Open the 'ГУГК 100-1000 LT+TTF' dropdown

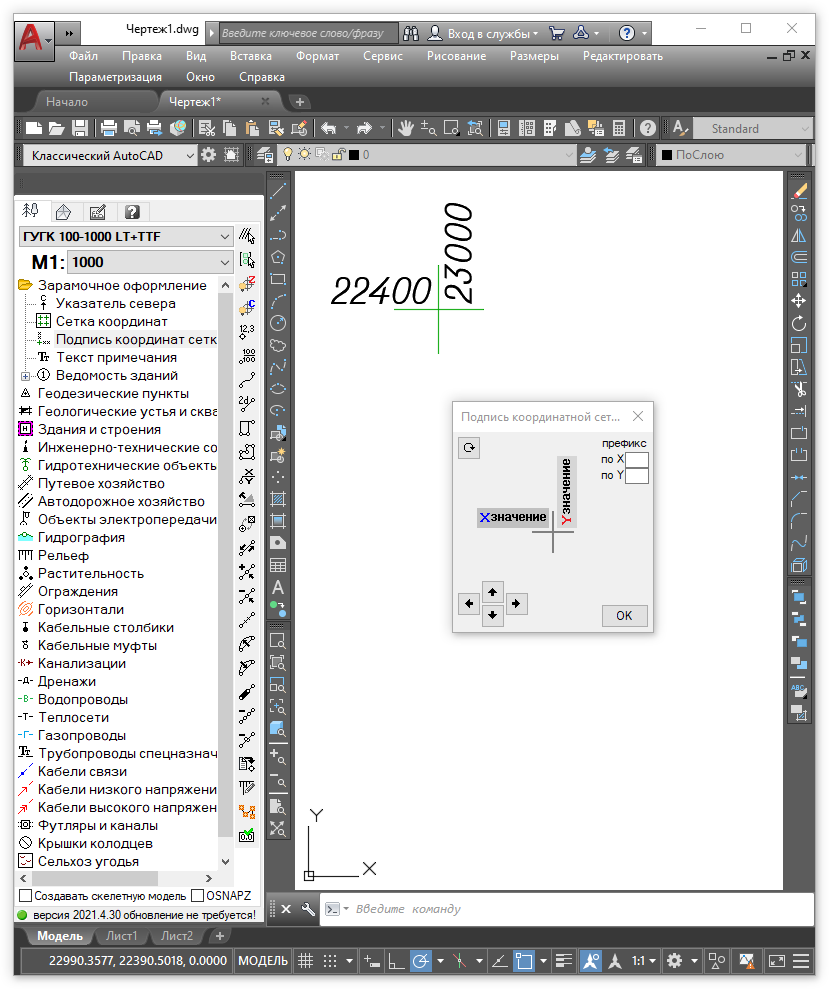click(x=126, y=236)
